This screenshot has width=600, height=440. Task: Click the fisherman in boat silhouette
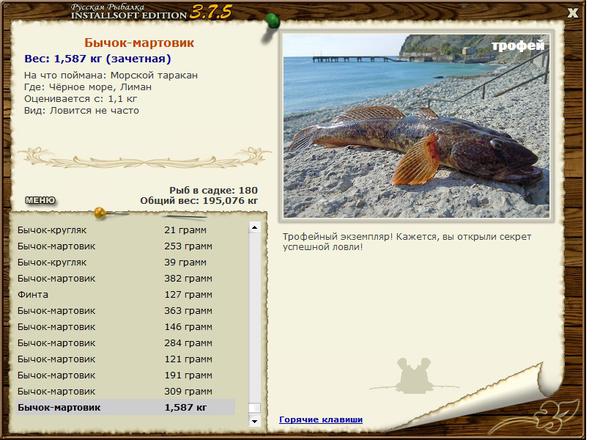414,376
